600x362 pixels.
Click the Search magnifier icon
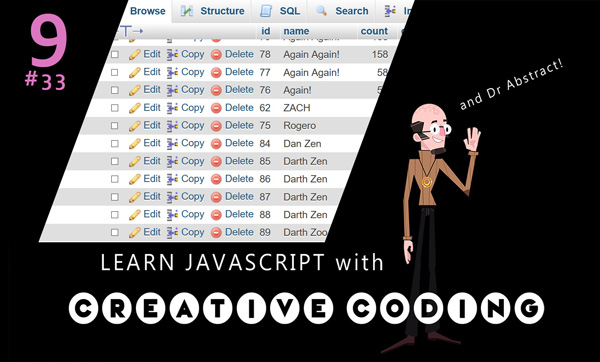point(322,11)
